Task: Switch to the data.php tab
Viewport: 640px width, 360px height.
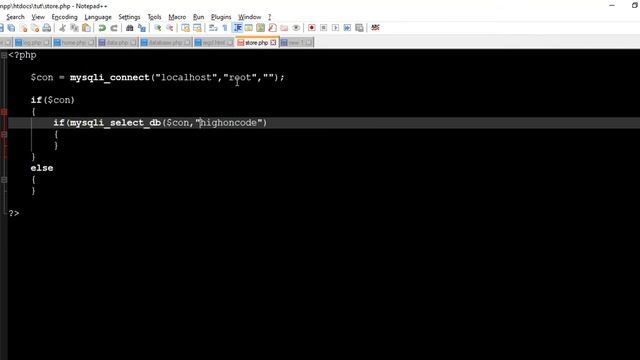Action: point(117,42)
